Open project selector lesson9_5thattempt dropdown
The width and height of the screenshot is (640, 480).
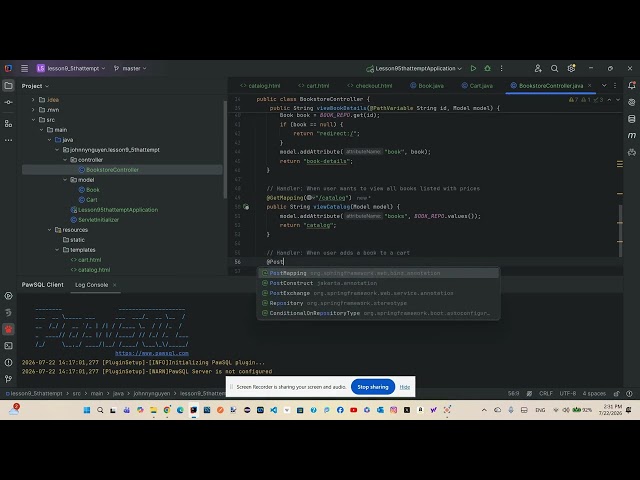point(71,69)
